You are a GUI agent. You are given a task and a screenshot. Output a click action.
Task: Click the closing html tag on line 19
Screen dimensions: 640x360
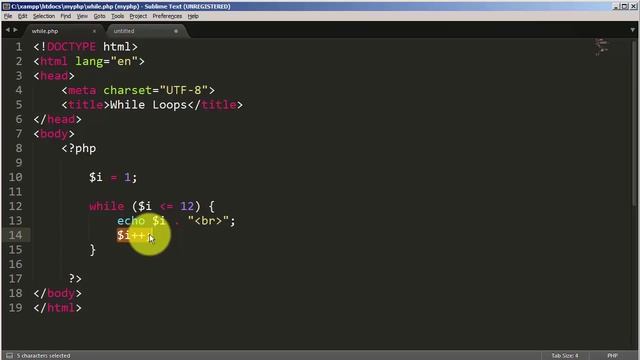[x=58, y=308]
